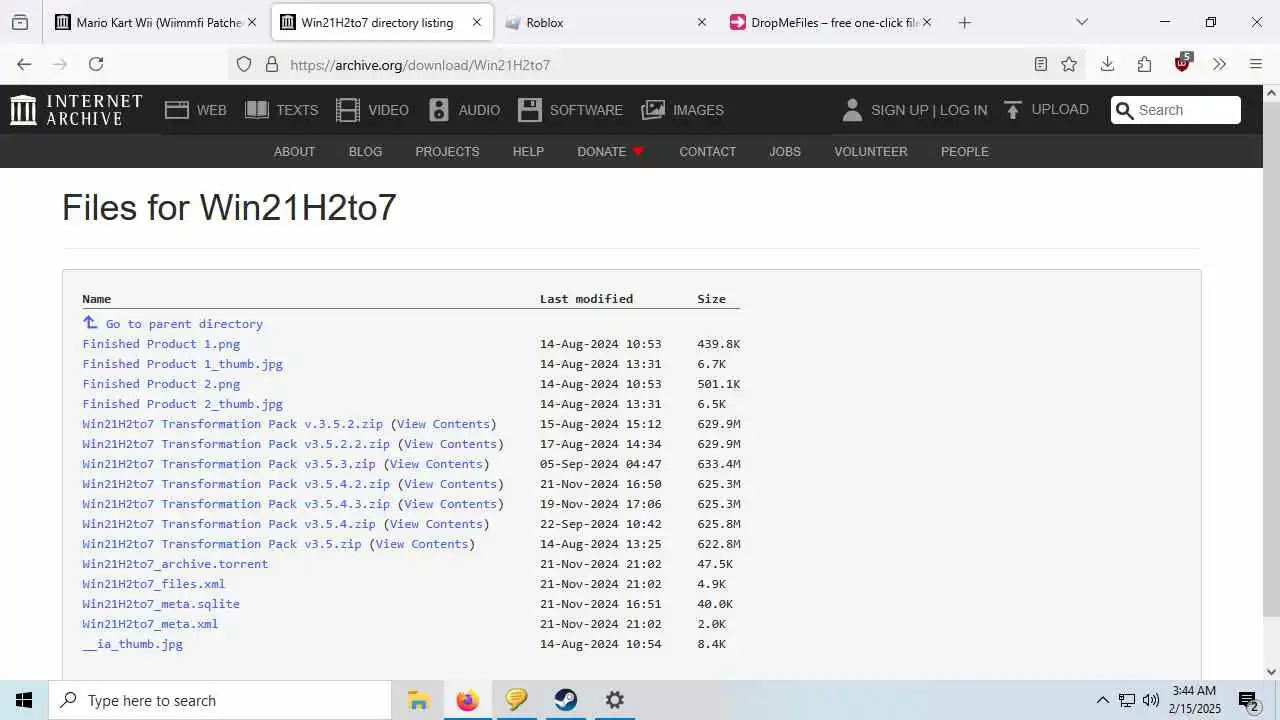This screenshot has height=720, width=1280.
Task: Click the taskbar search box
Action: pyautogui.click(x=220, y=700)
